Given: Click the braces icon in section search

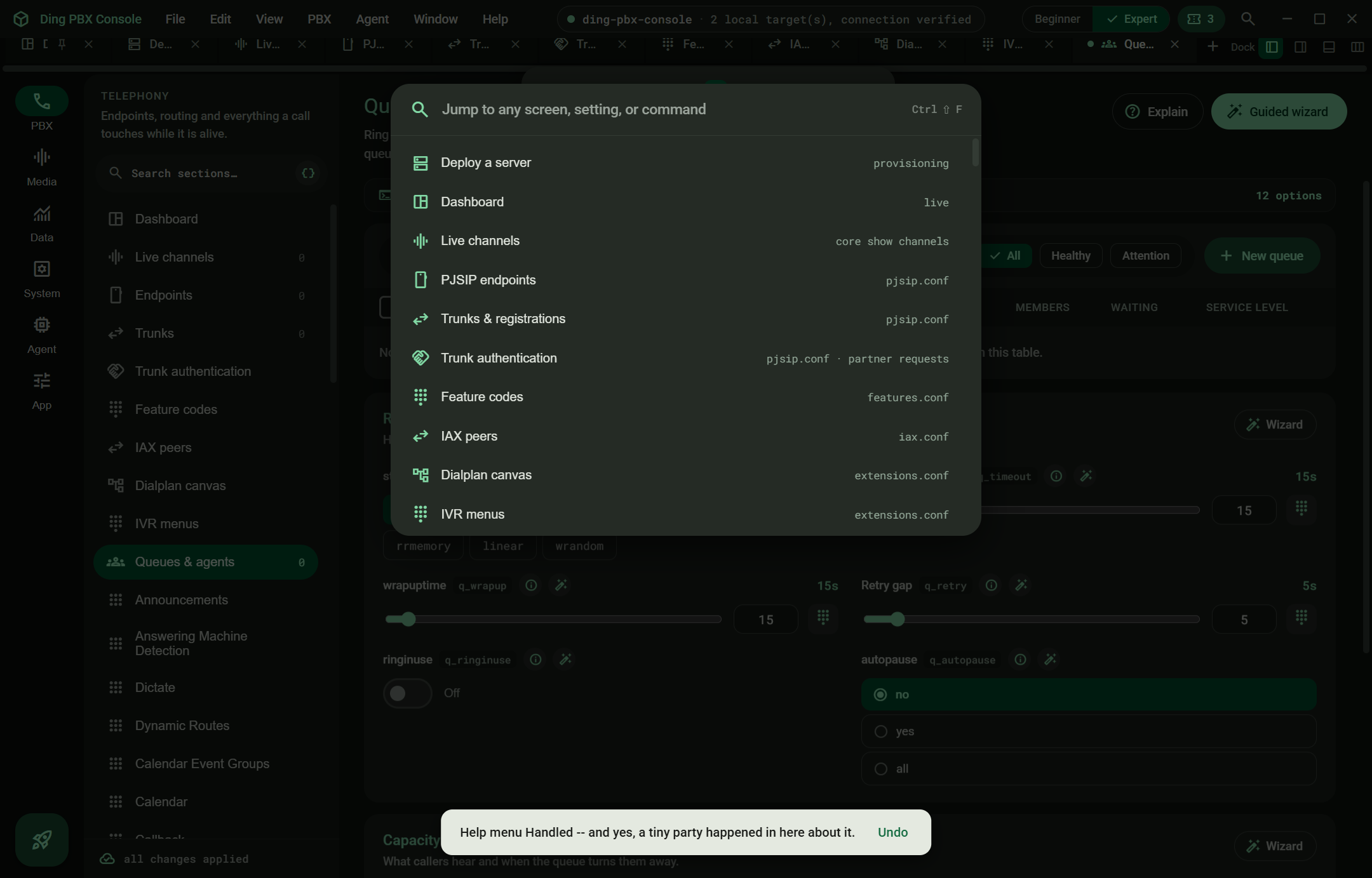Looking at the screenshot, I should 308,173.
